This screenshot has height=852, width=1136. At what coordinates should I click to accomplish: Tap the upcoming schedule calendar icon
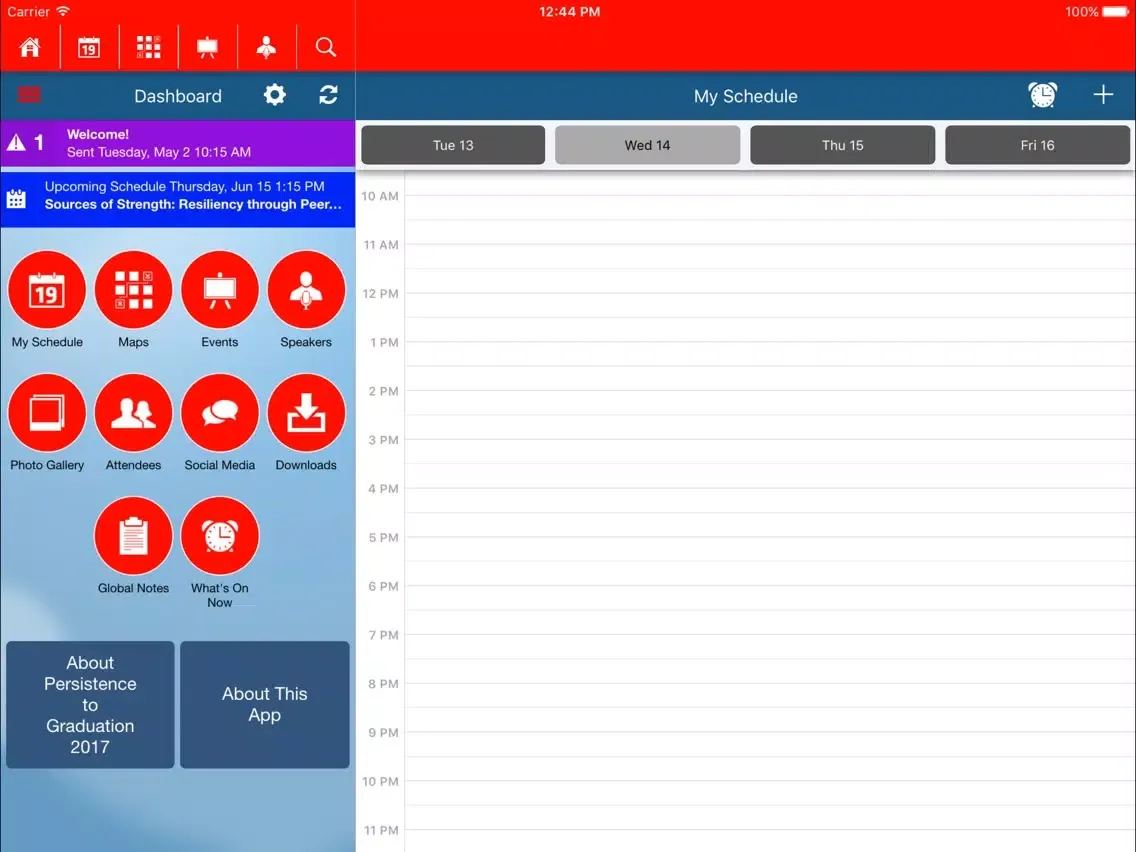pos(16,199)
